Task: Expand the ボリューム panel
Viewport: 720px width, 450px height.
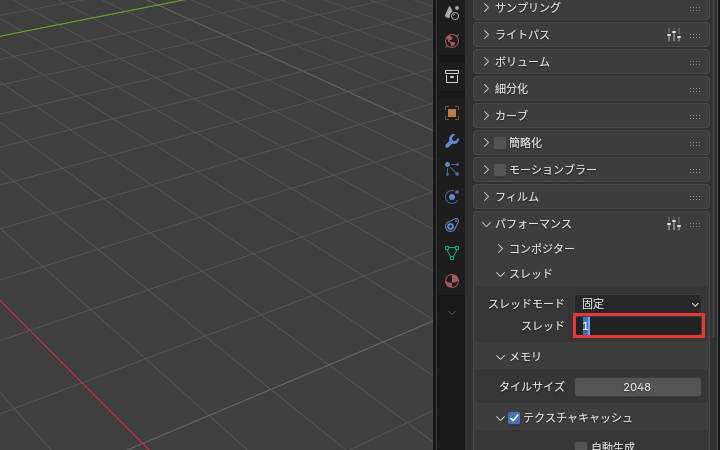Action: 486,62
